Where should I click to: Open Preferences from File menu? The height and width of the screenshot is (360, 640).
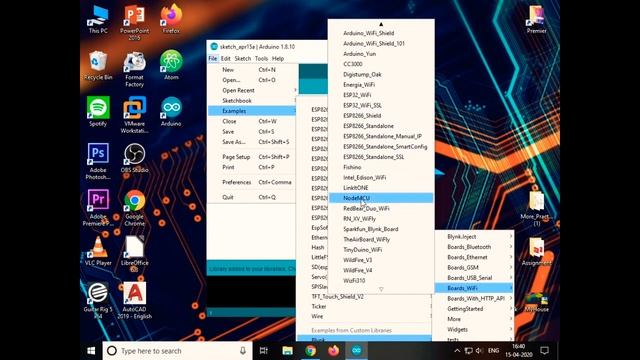tap(252, 182)
